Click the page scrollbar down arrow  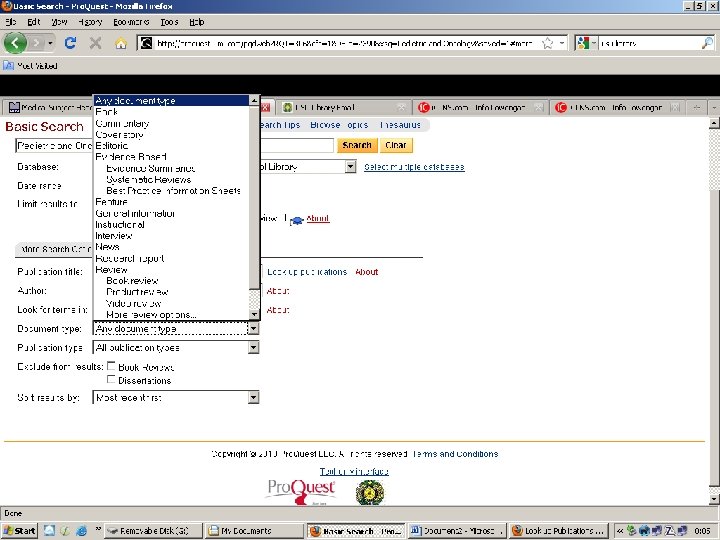(x=714, y=498)
